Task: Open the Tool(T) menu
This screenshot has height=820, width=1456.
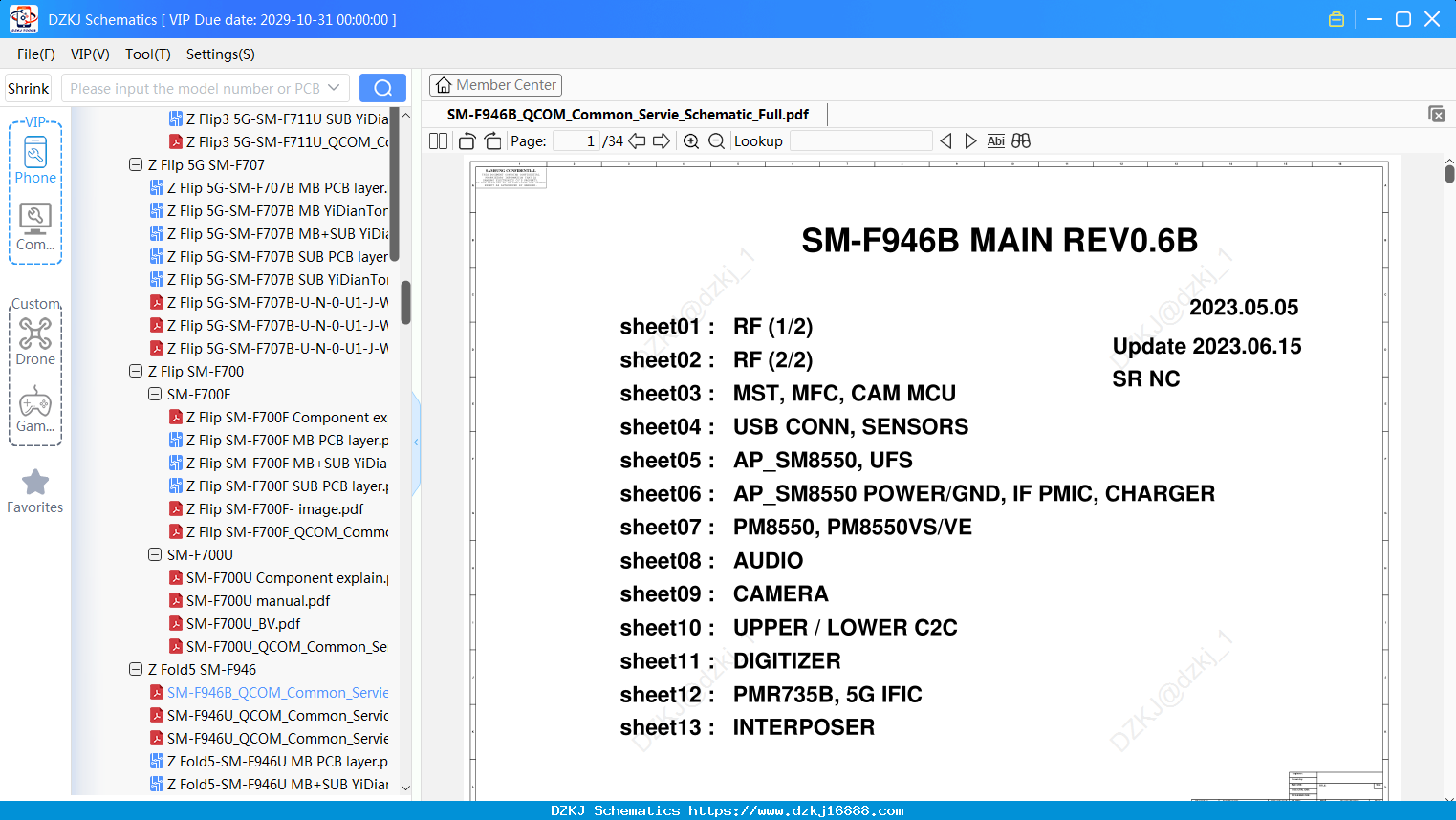Action: tap(148, 54)
